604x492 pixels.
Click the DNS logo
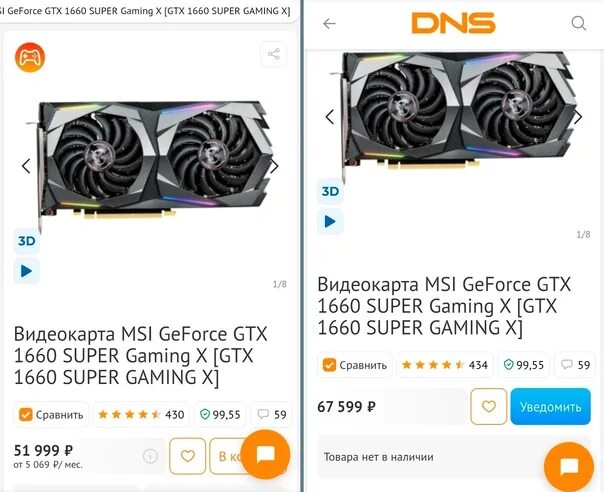click(453, 23)
